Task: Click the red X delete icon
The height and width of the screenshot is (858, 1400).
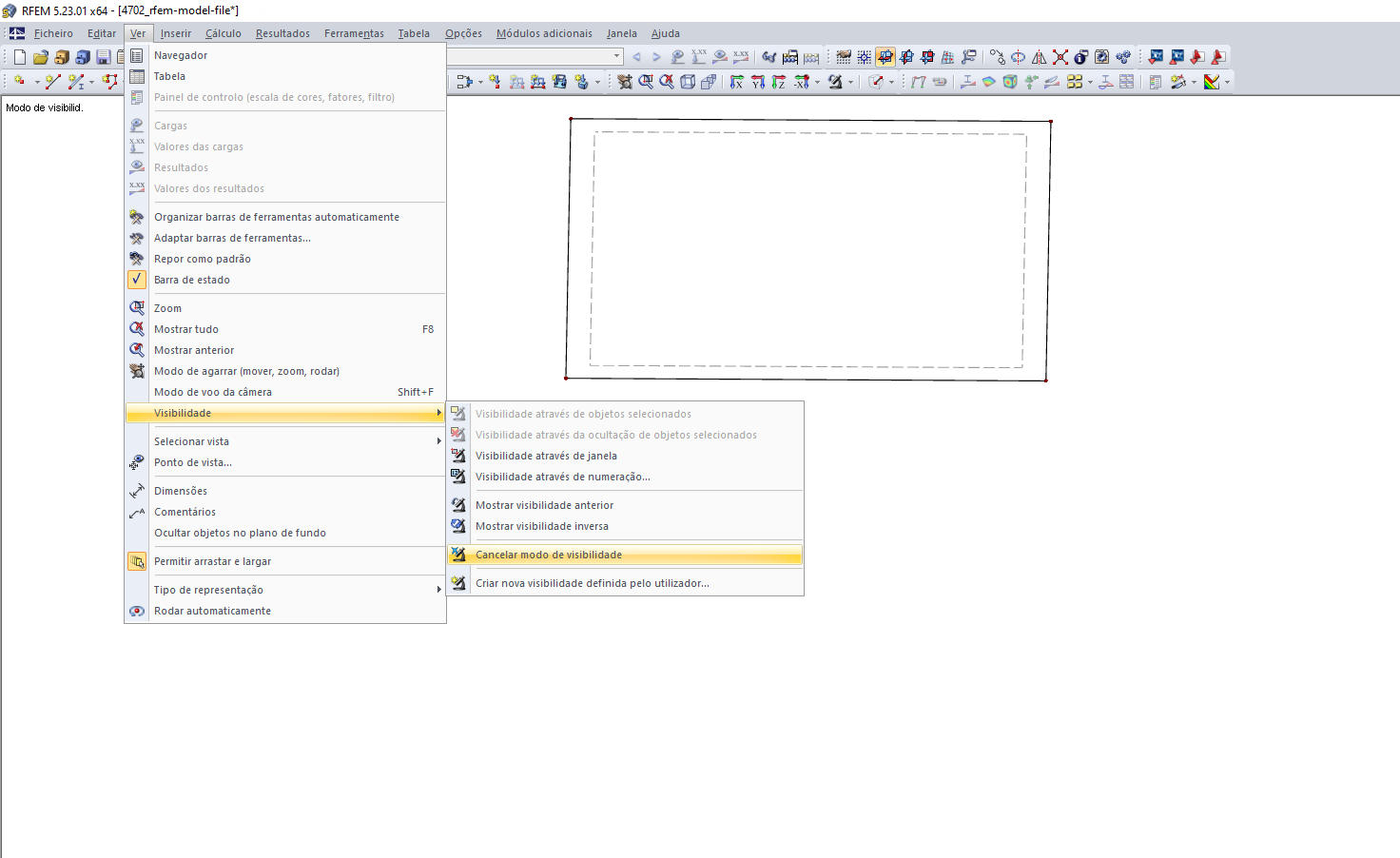Action: pos(1060,57)
